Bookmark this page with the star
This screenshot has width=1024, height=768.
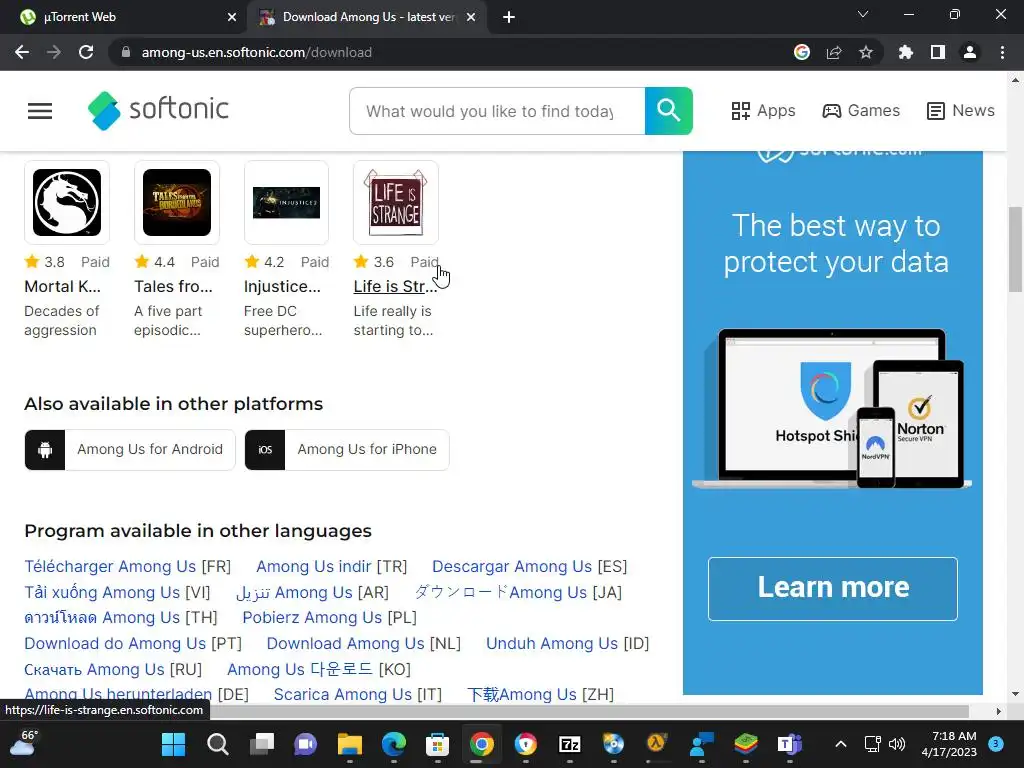(865, 52)
